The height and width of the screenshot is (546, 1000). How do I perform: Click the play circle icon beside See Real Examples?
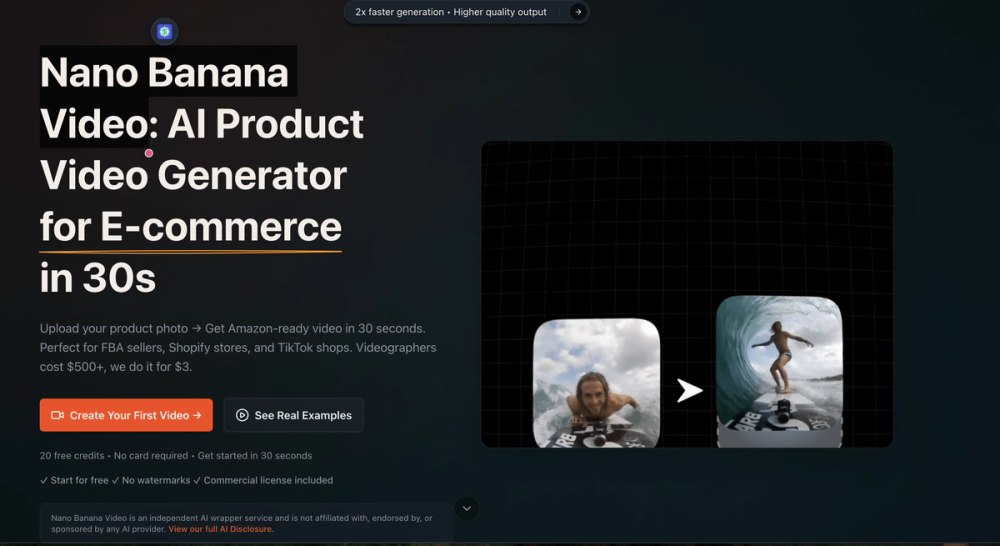pos(242,415)
